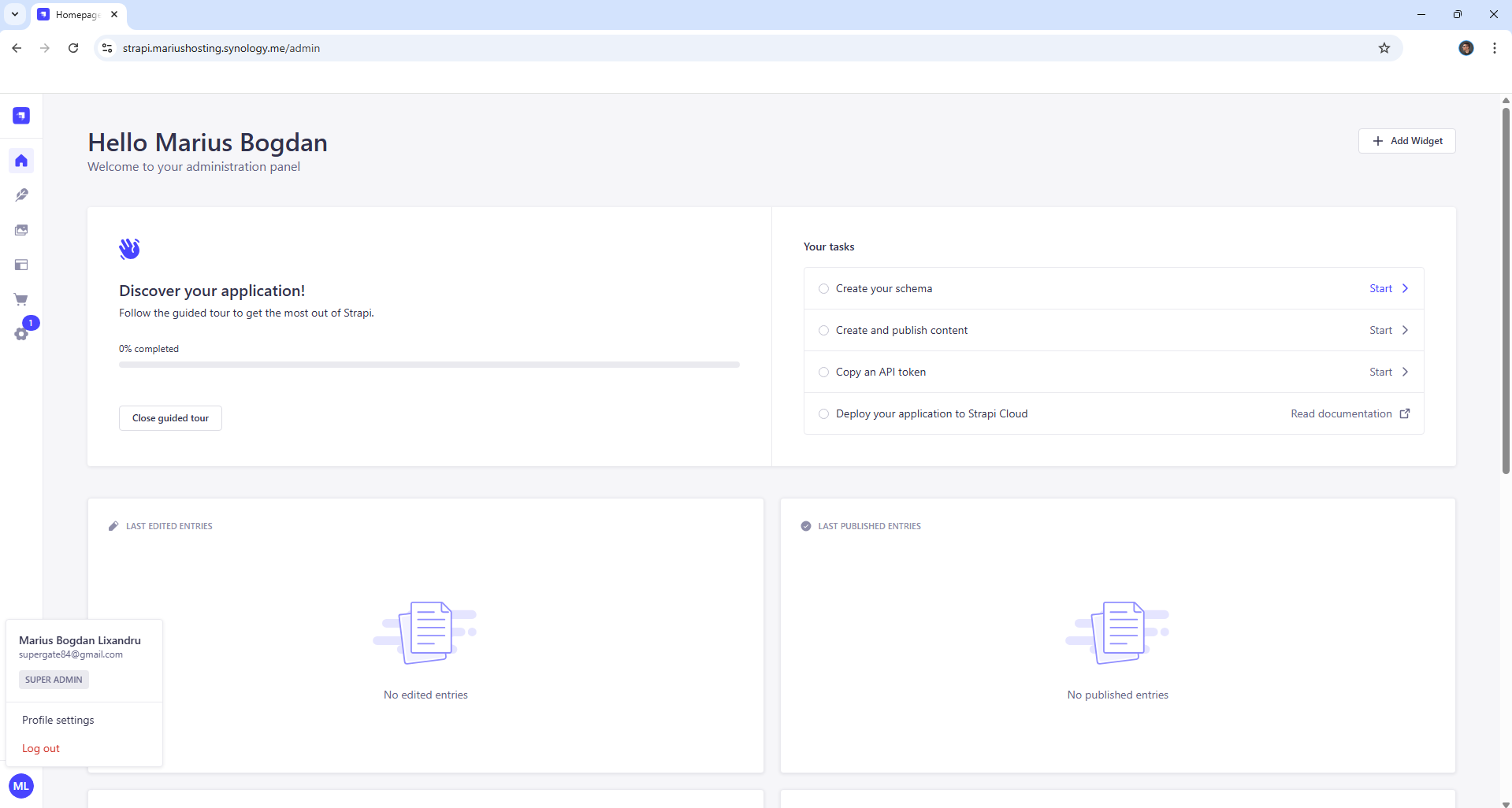Viewport: 1512px width, 808px height.
Task: Open Chrome's three-dot menu
Action: tap(1494, 48)
